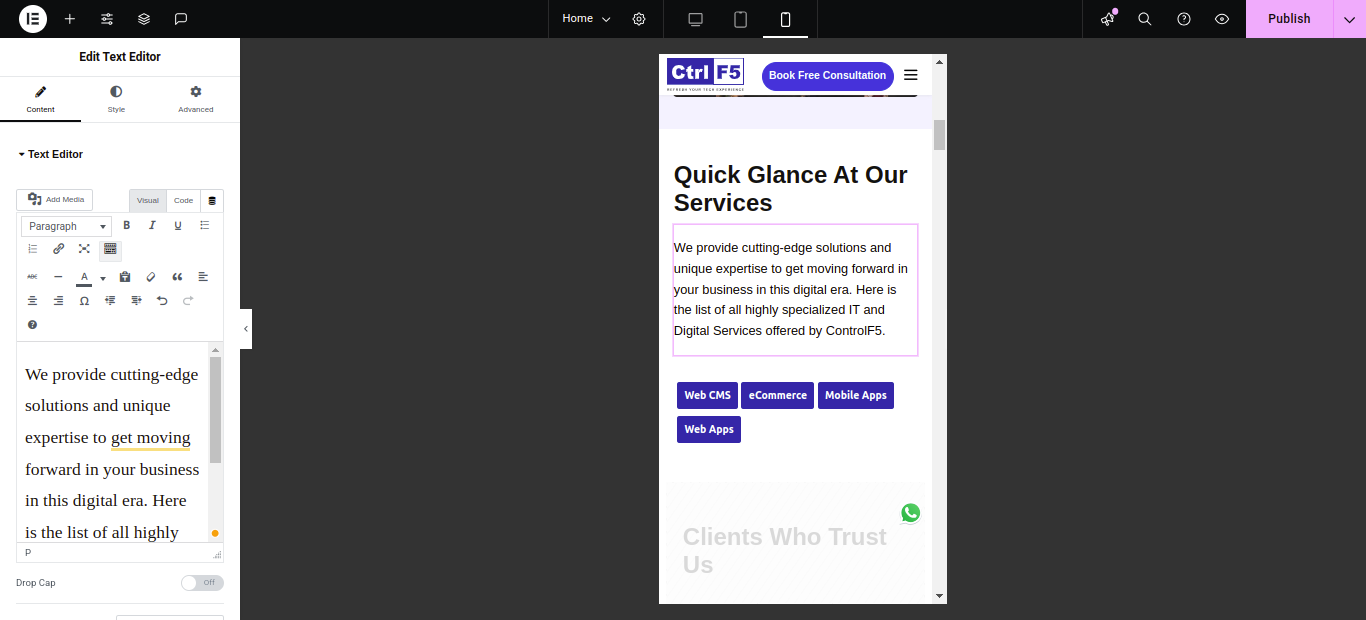The image size is (1366, 620).
Task: Insert a horizontal line
Action: pos(58,276)
